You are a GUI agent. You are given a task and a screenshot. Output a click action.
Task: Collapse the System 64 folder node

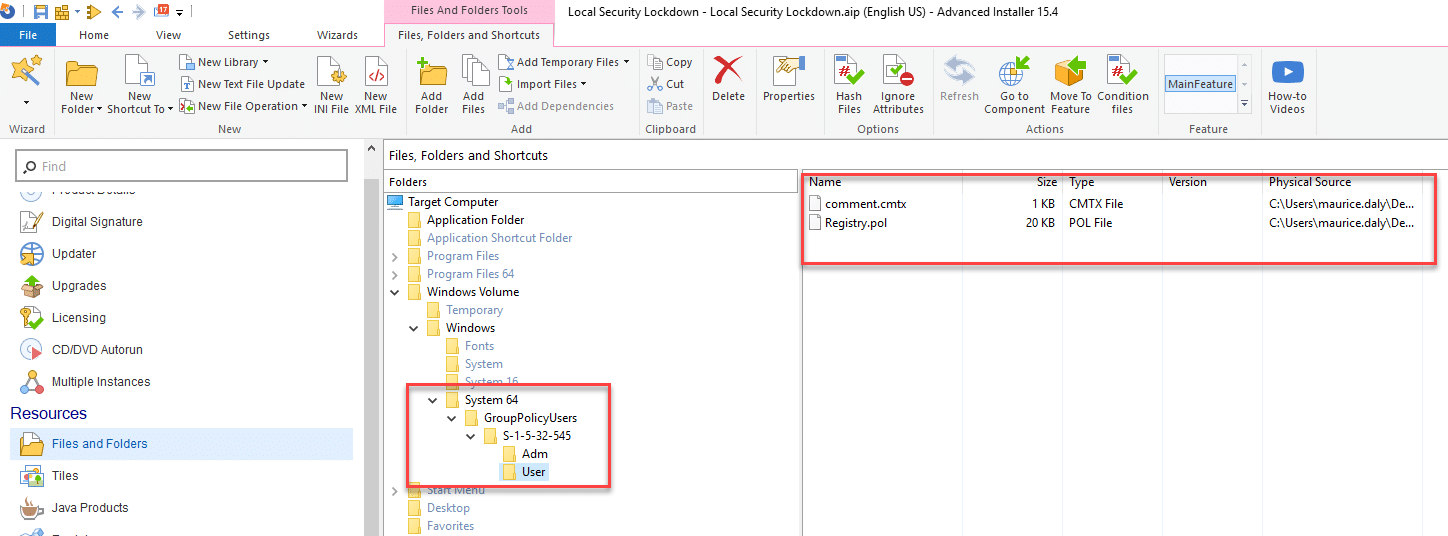click(433, 400)
